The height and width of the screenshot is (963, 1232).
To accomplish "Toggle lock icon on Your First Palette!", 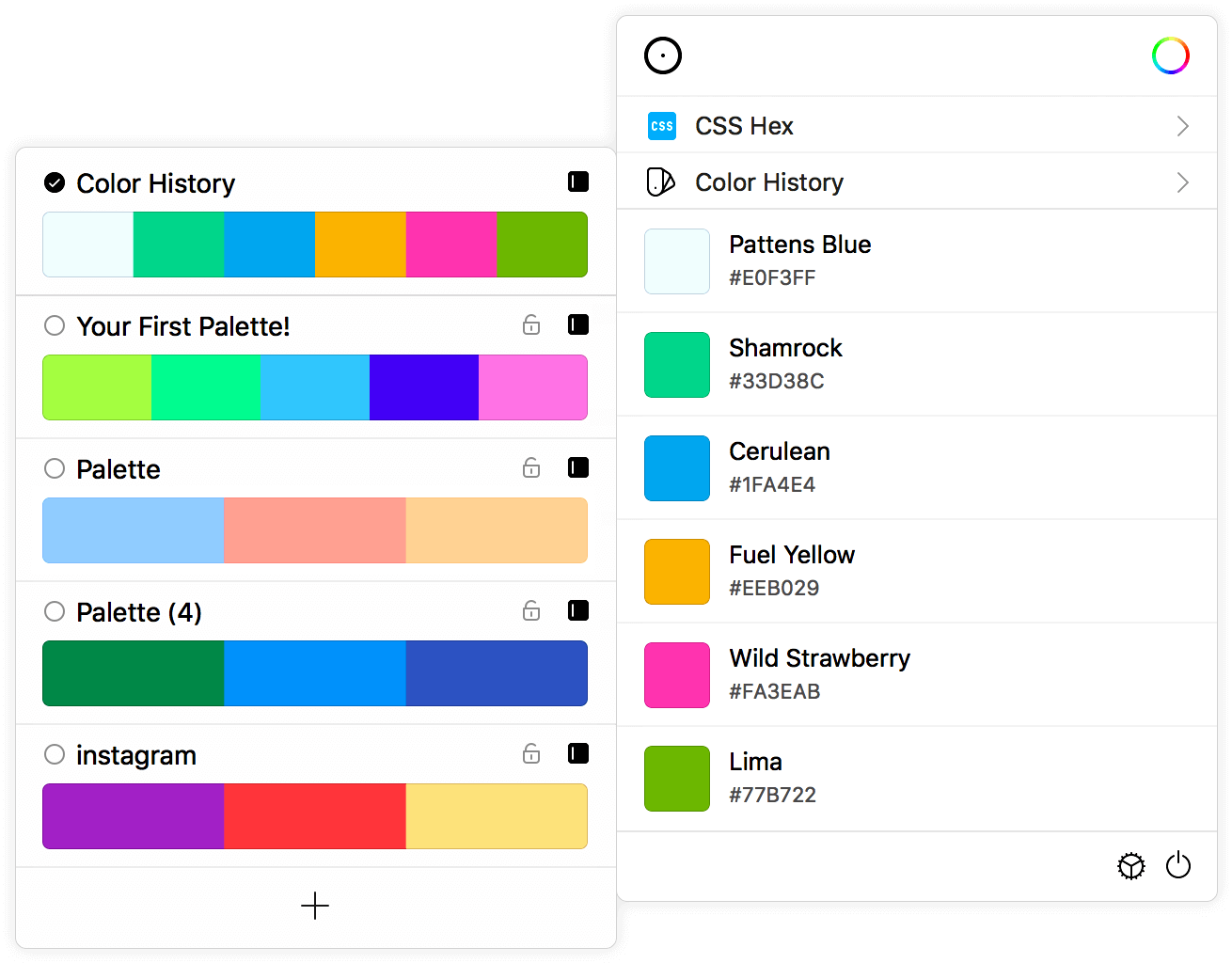I will tap(531, 324).
